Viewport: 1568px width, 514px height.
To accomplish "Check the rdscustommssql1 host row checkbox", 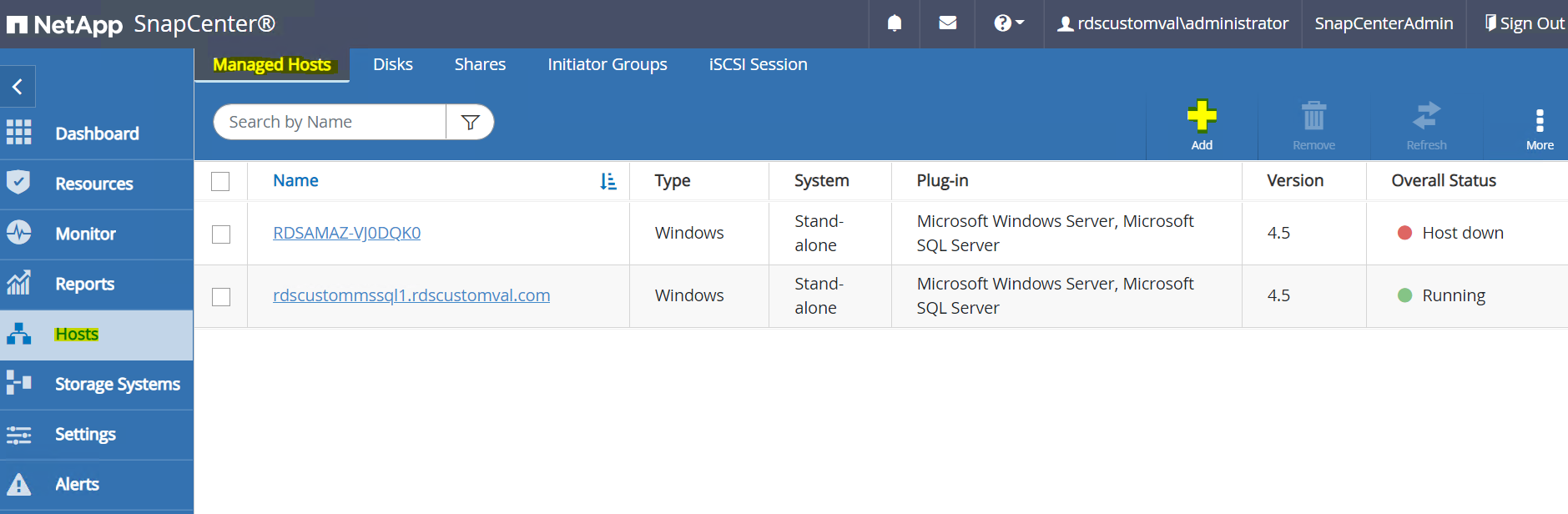I will (x=220, y=297).
